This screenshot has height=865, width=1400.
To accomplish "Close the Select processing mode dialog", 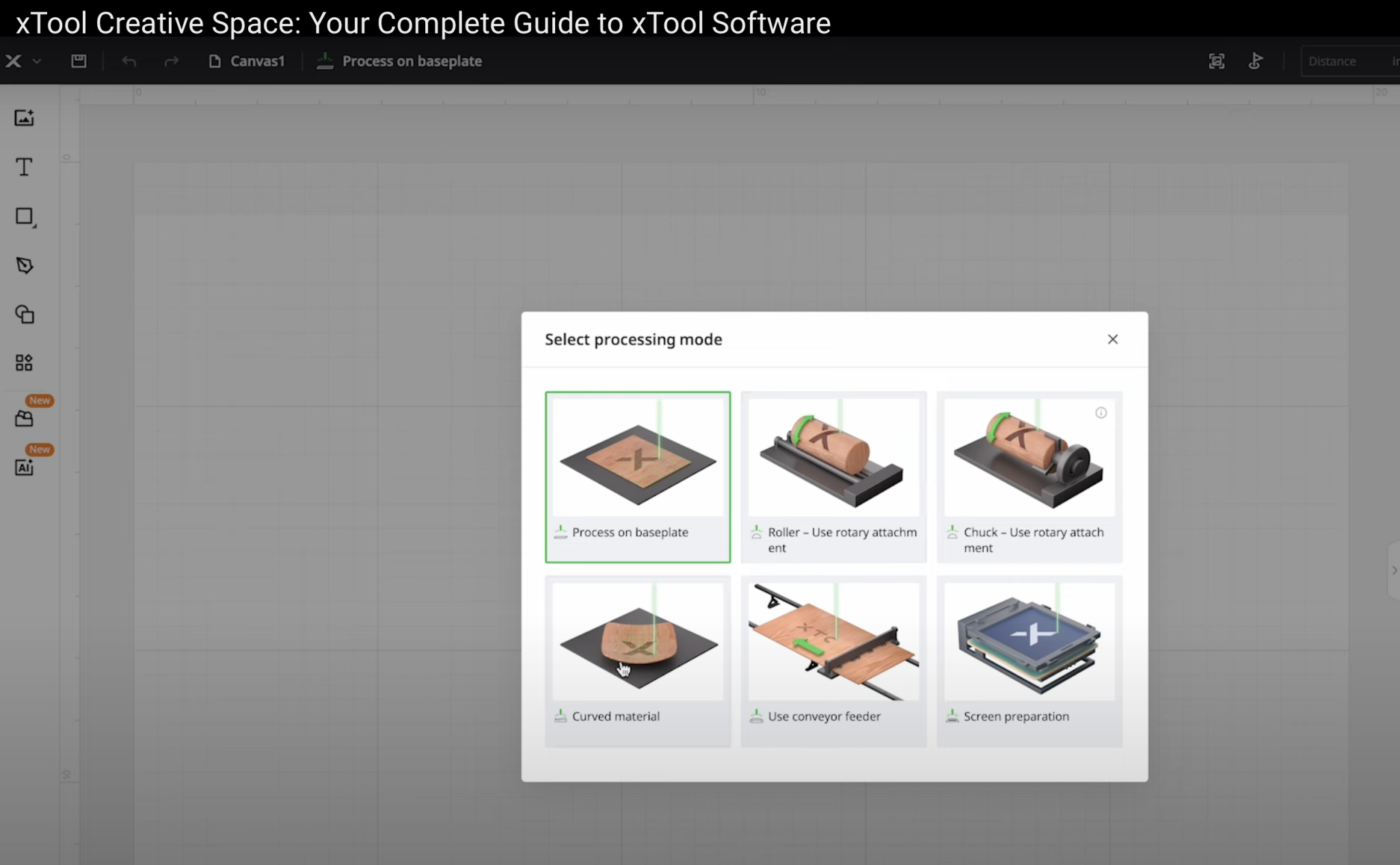I will tap(1112, 338).
